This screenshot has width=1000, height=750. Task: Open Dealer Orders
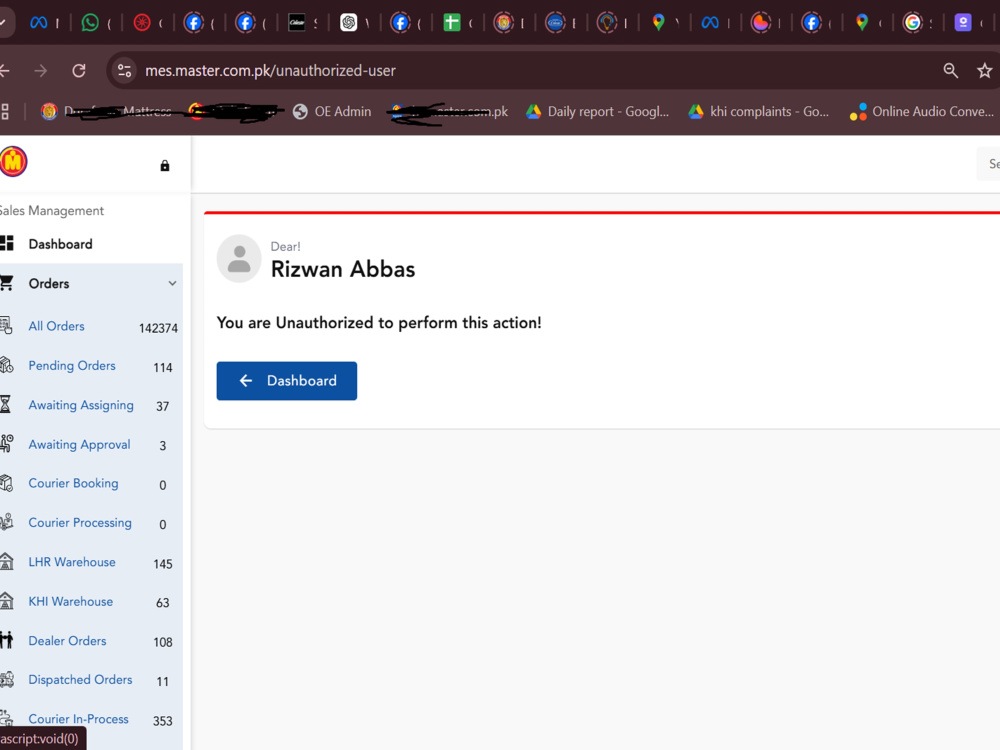pos(67,641)
